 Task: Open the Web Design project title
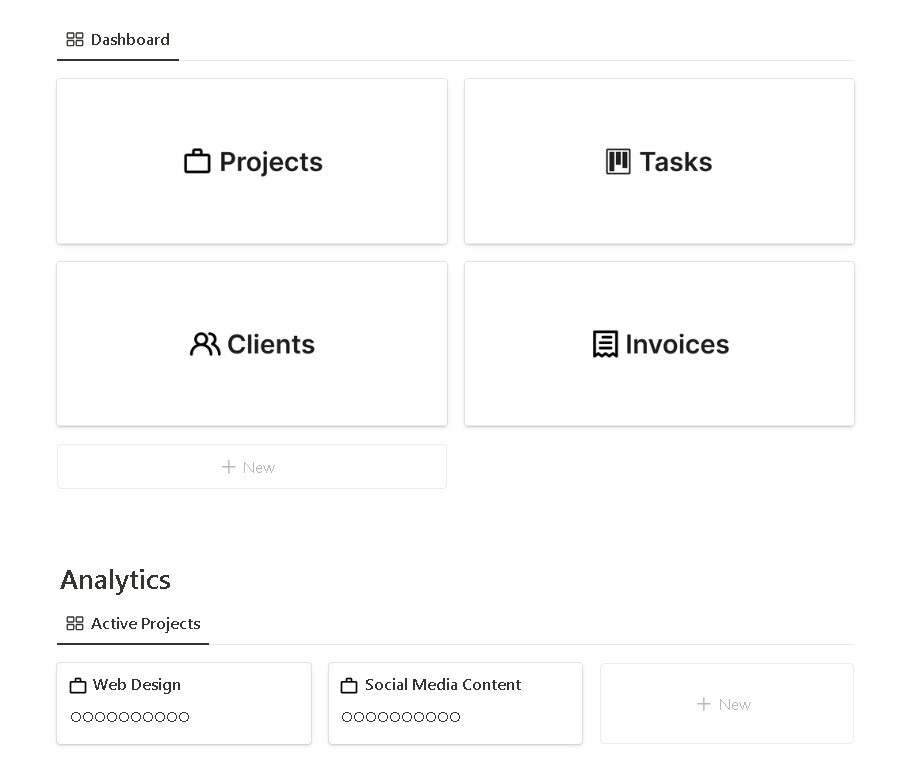pos(137,685)
